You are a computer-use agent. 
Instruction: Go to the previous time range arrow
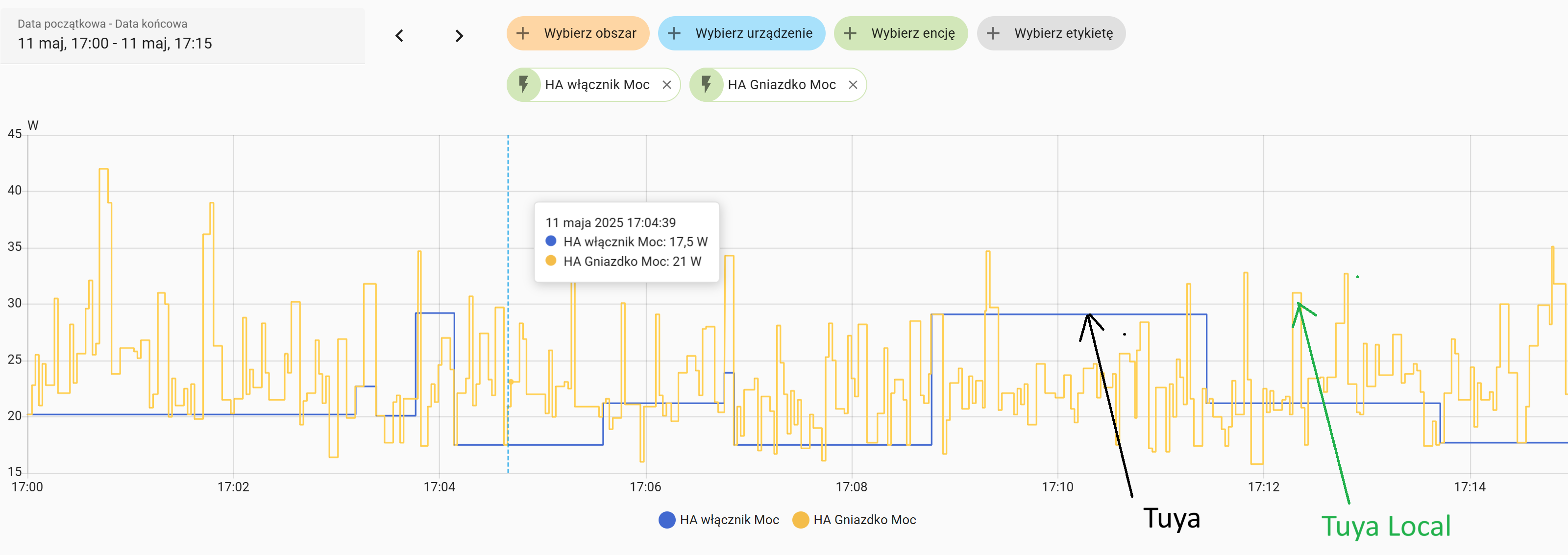click(399, 36)
